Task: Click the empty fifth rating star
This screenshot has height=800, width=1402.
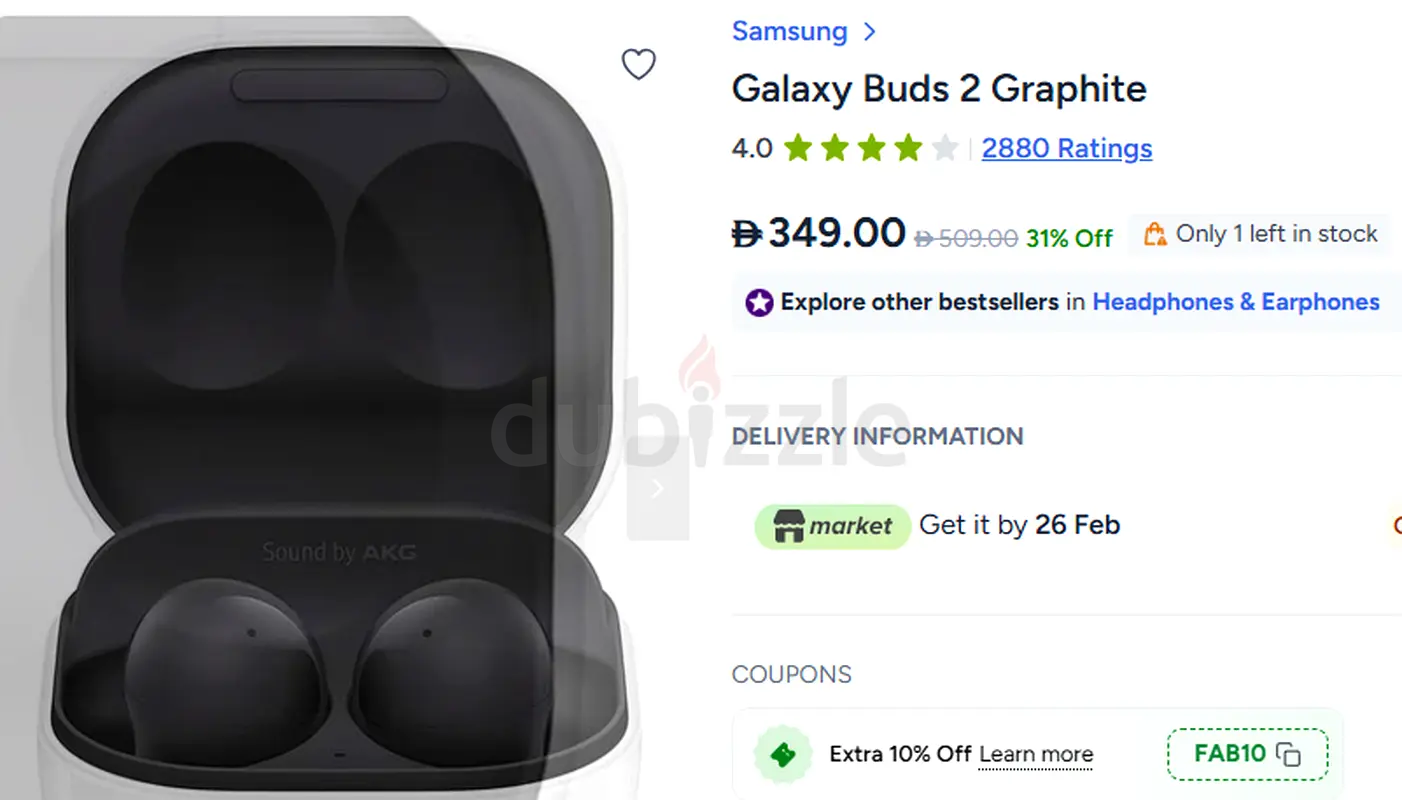Action: (945, 149)
